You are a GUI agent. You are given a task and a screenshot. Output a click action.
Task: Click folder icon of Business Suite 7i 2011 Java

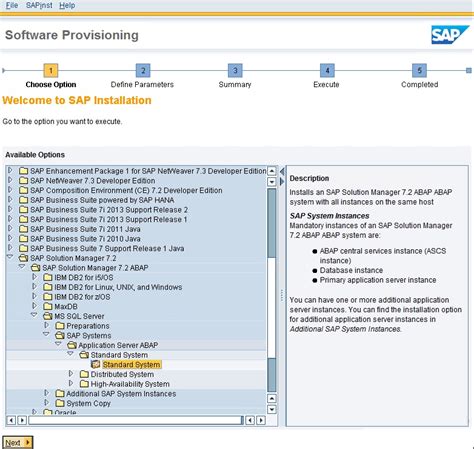pos(23,229)
